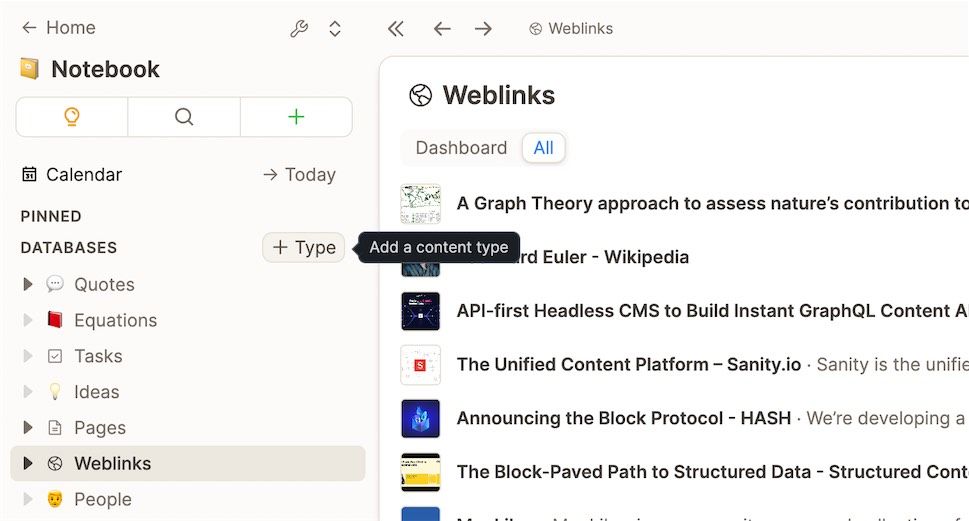Click the up-down chevron workspace switcher
This screenshot has width=969, height=521.
335,29
